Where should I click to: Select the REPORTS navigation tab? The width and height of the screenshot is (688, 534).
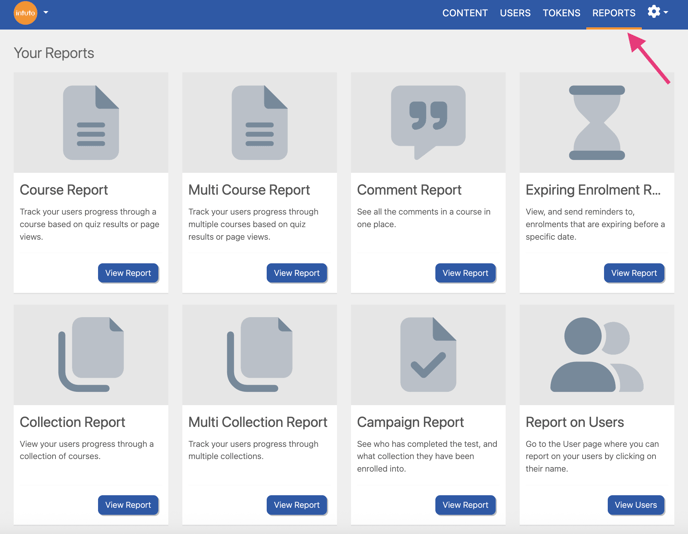click(x=613, y=13)
